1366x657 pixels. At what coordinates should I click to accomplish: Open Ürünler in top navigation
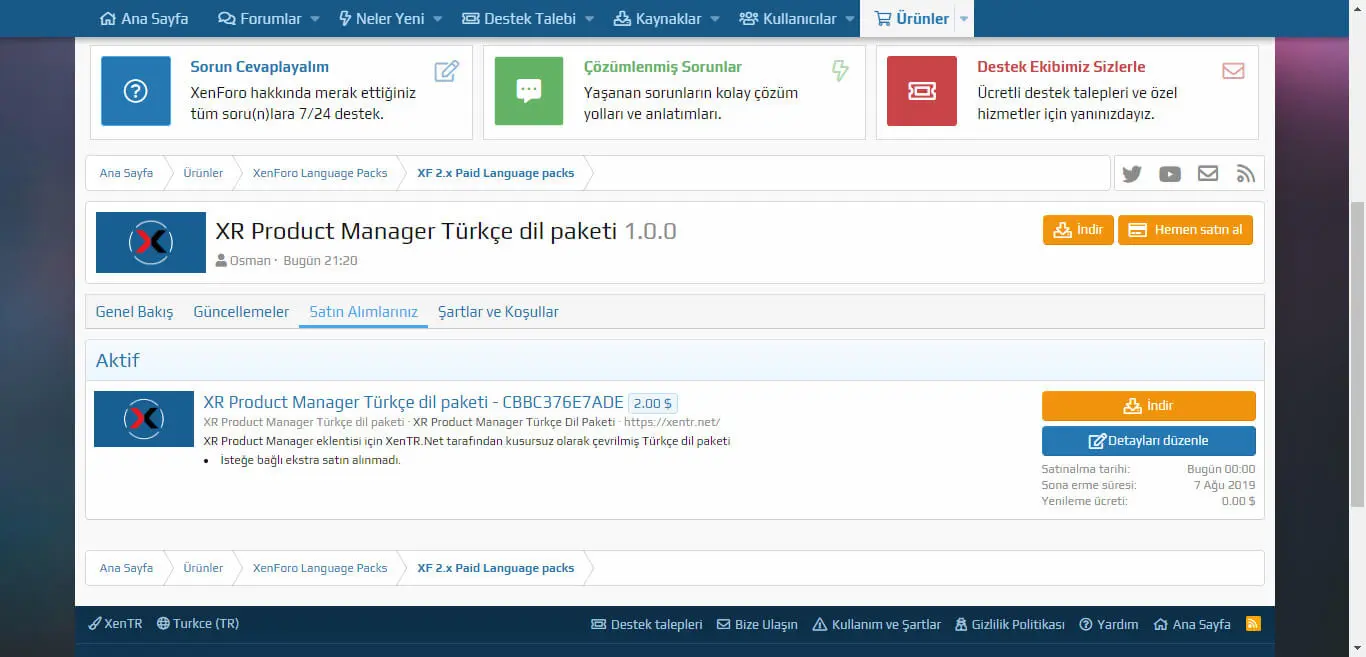[x=911, y=19]
